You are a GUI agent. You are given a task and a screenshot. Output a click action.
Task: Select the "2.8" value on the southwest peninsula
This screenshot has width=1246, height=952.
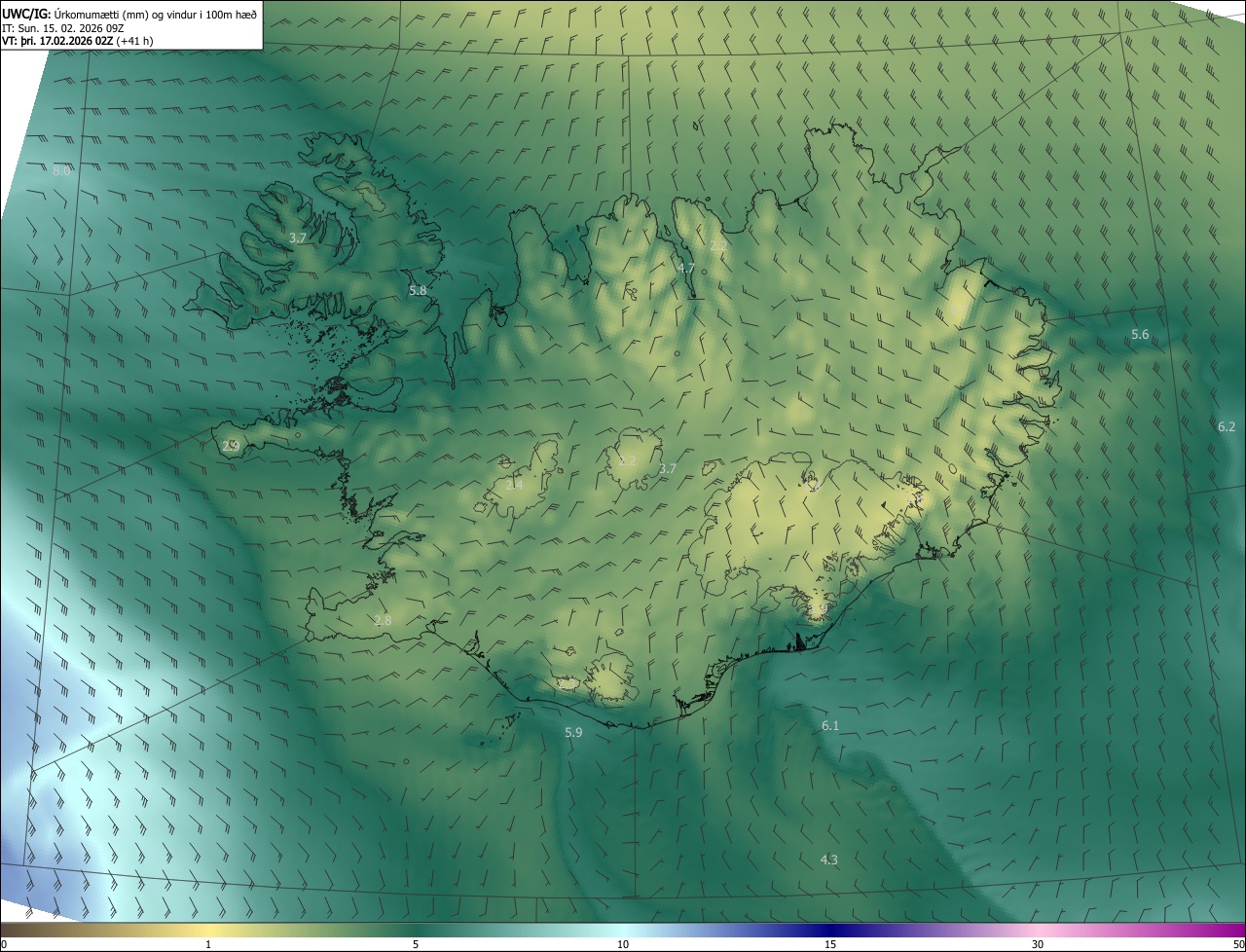click(x=383, y=620)
